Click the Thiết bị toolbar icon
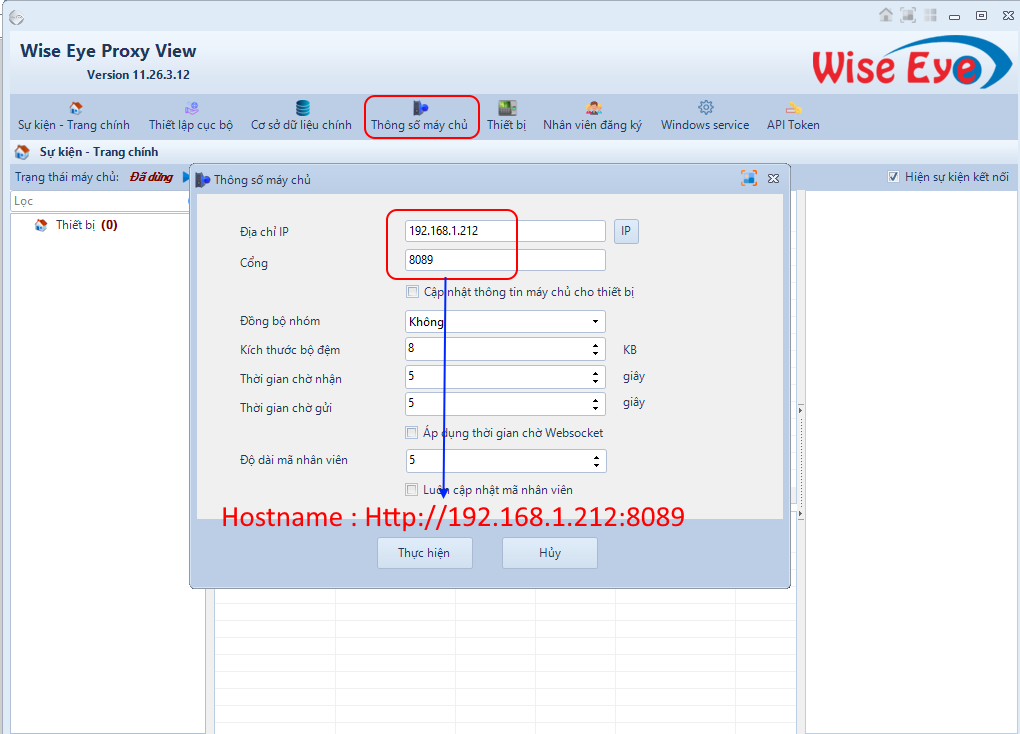 coord(506,114)
